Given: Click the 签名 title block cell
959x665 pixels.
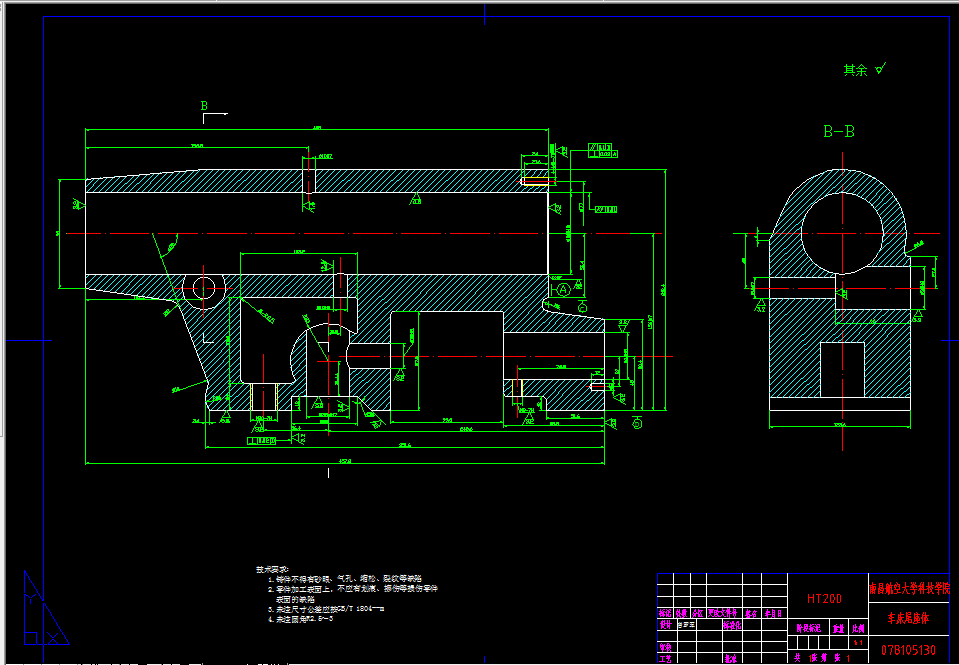Looking at the screenshot, I should (x=751, y=614).
